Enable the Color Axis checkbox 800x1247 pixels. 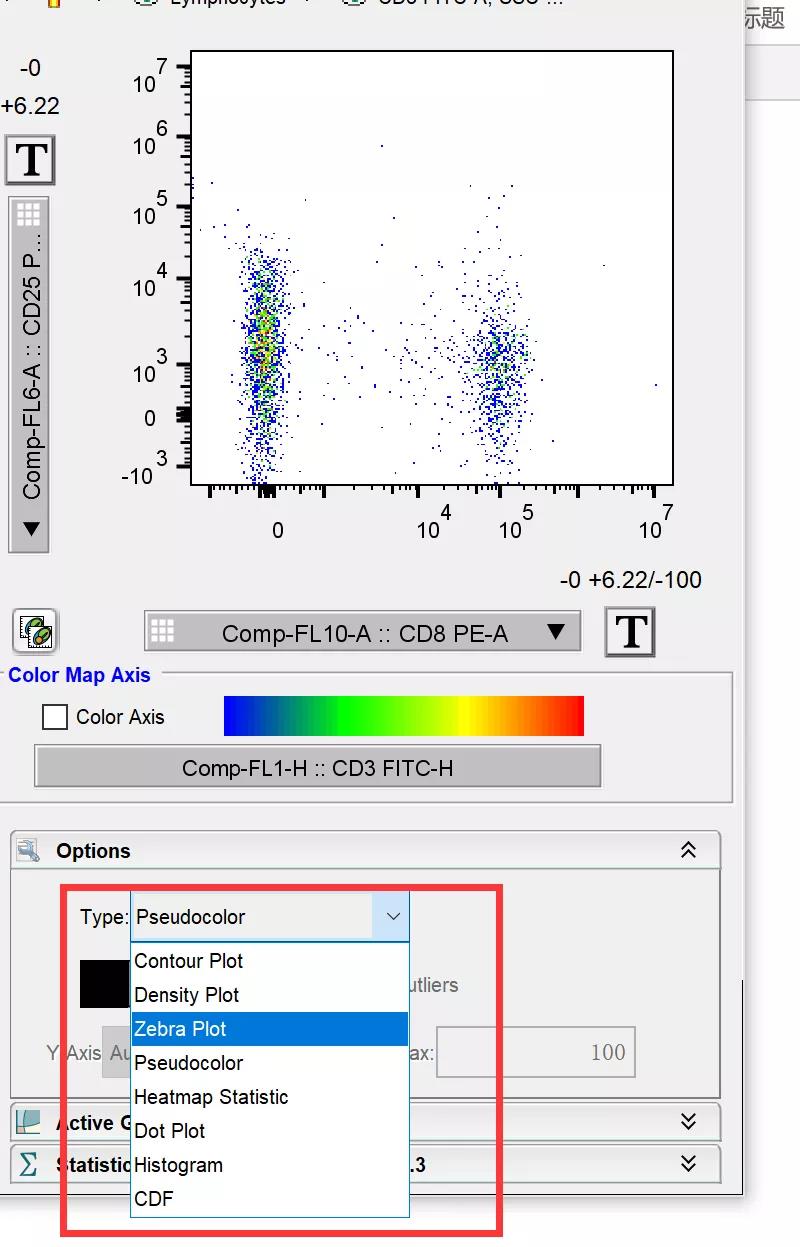point(56,717)
